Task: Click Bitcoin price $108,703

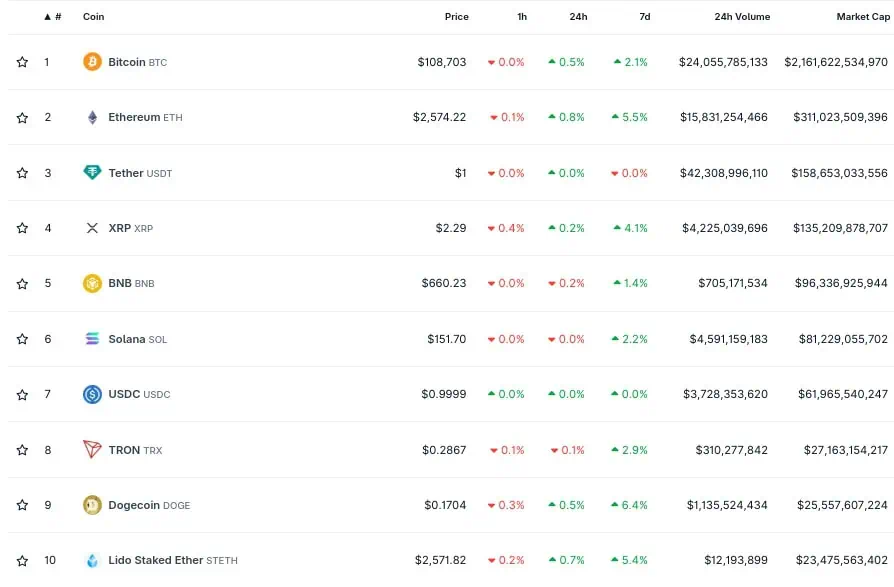Action: tap(442, 62)
